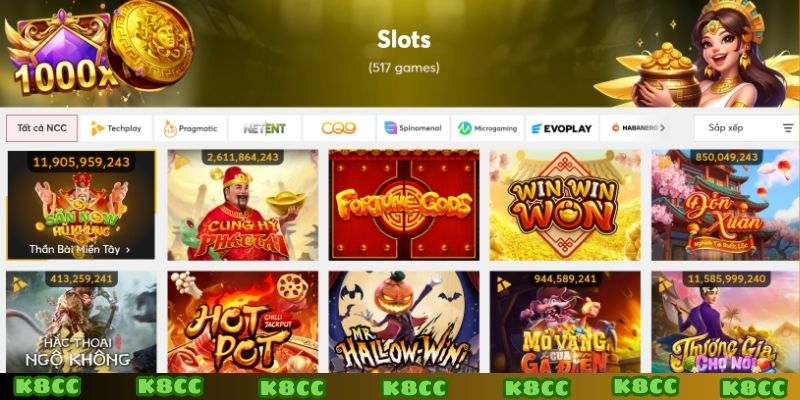Open the Win Win Won game

click(565, 205)
